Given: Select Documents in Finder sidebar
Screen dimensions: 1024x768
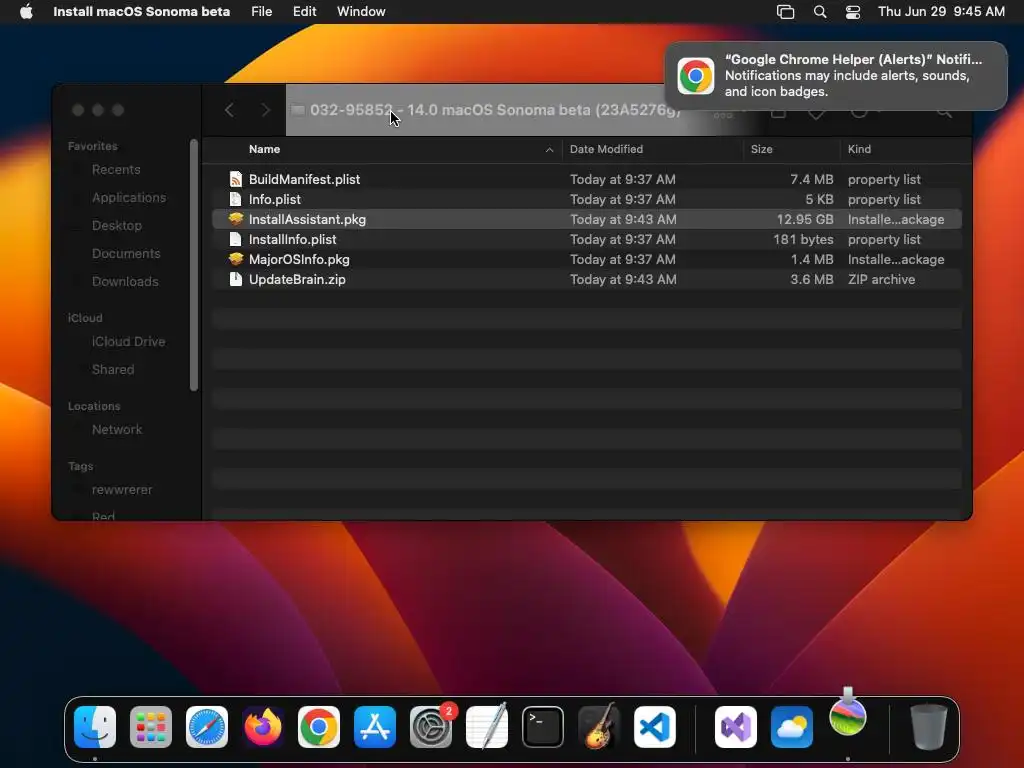Looking at the screenshot, I should [x=126, y=253].
